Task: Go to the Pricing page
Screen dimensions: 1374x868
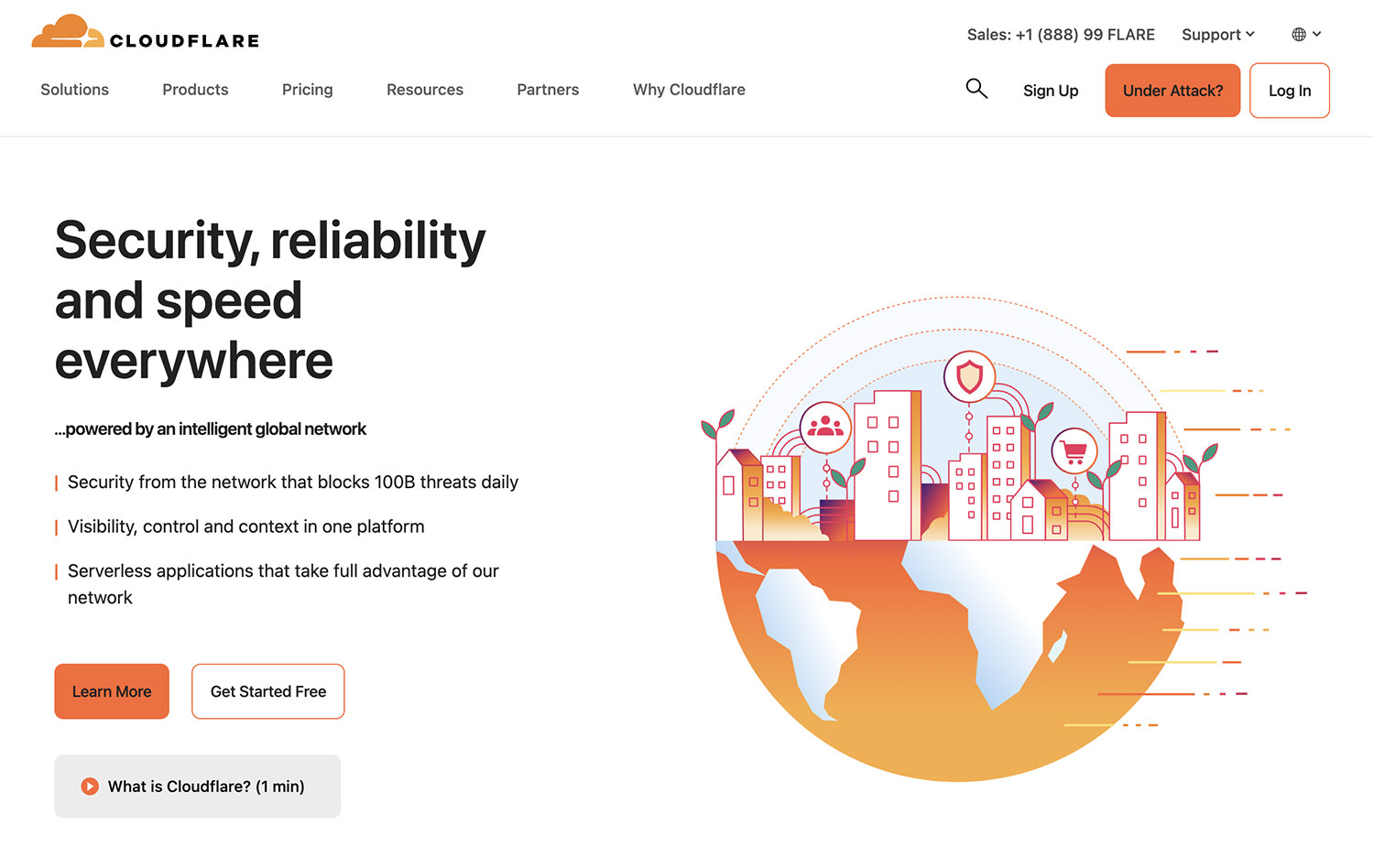Action: (307, 90)
